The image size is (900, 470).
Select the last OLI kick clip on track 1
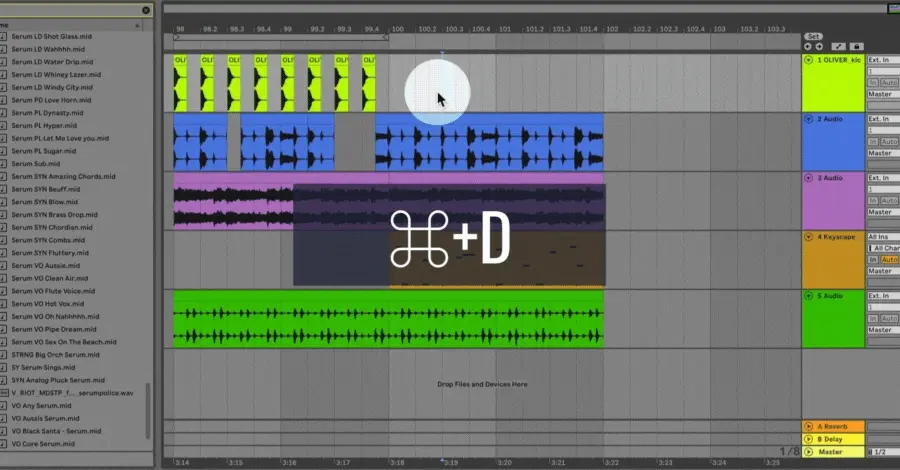point(368,83)
